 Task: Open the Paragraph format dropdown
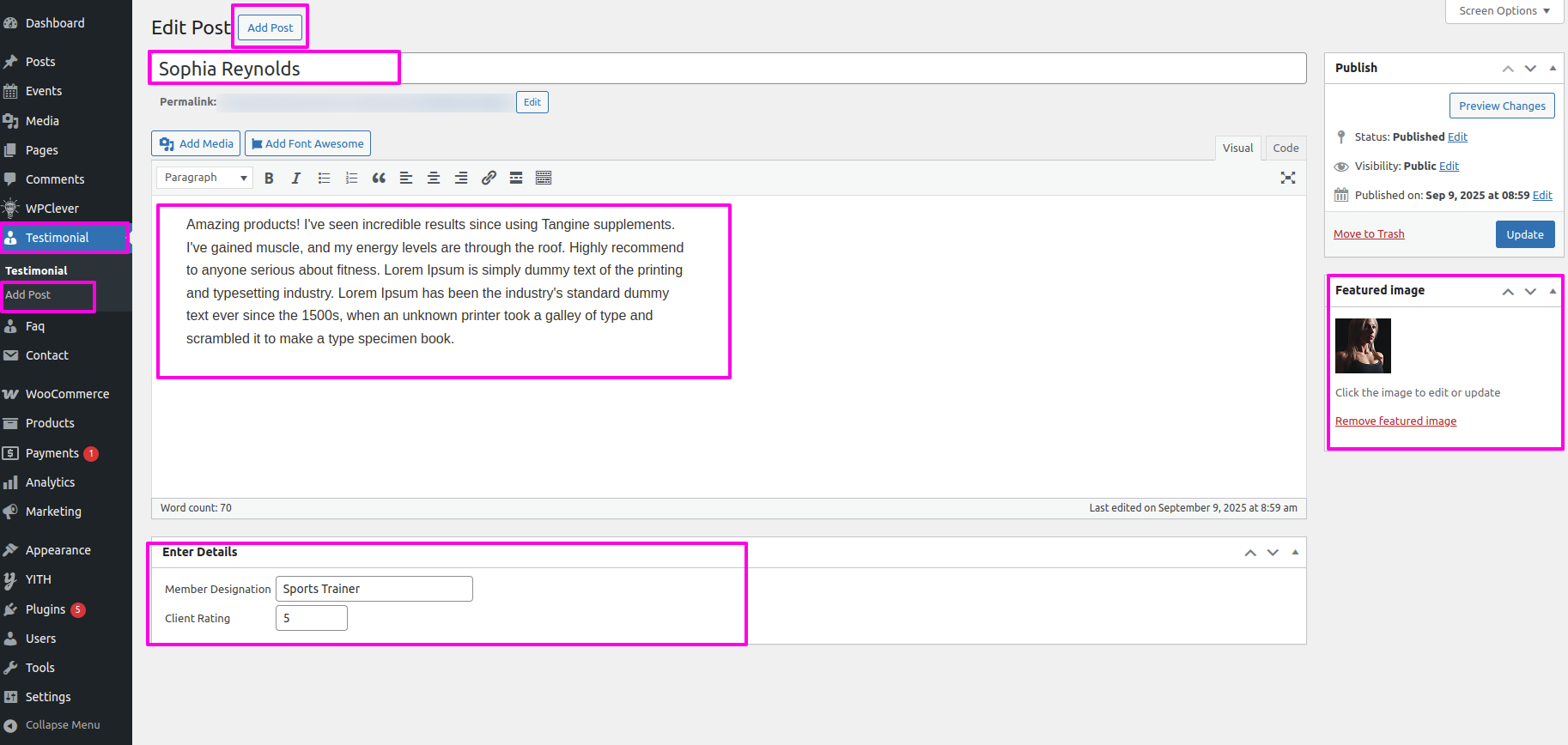click(205, 178)
